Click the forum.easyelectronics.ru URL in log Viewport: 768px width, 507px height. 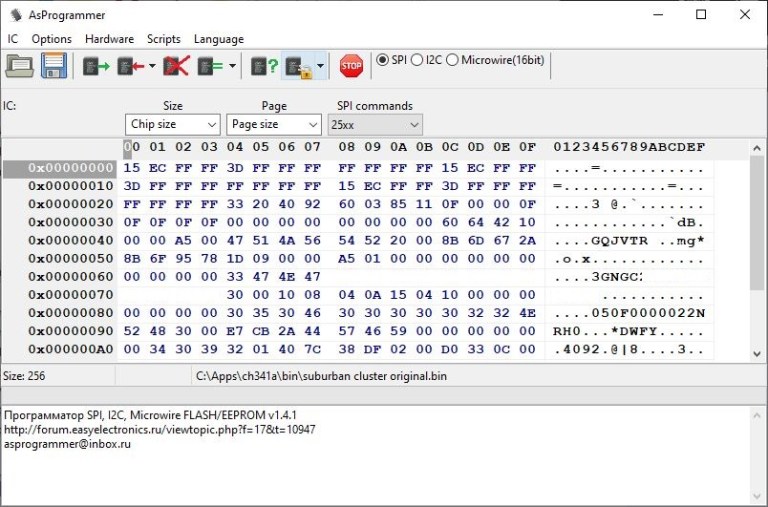[x=160, y=430]
